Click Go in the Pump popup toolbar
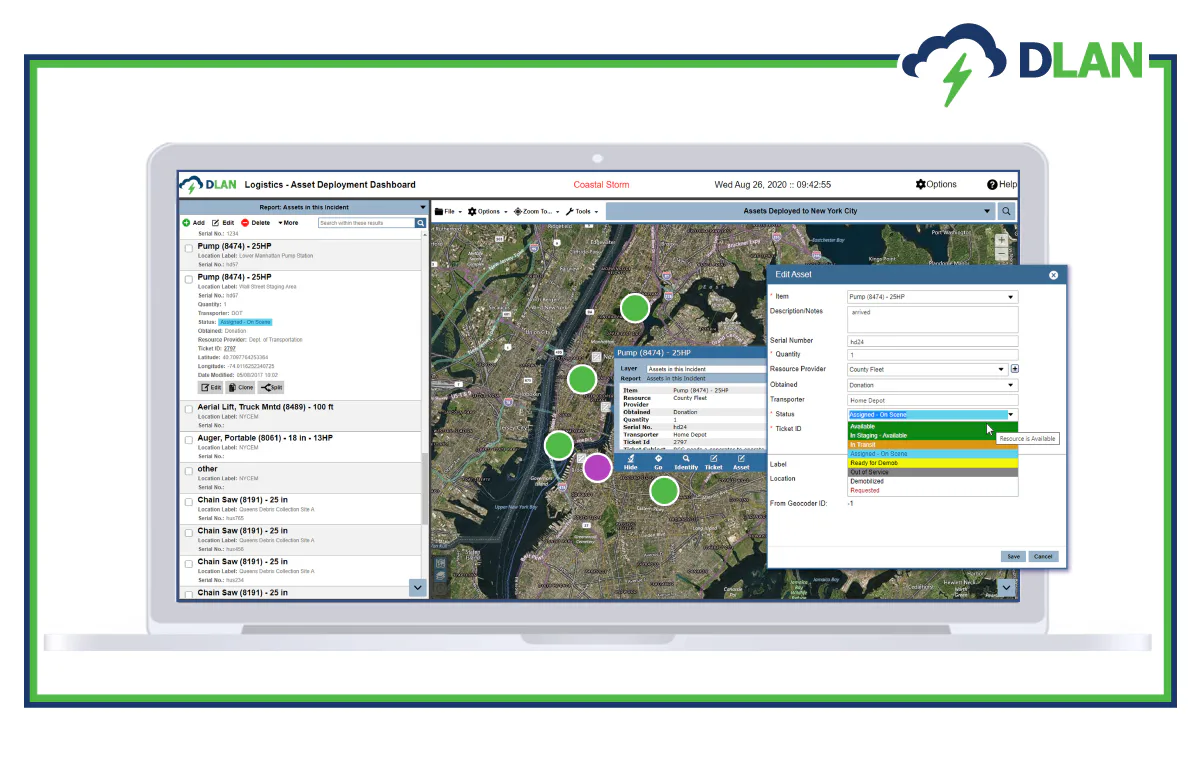The width and height of the screenshot is (1200, 762). [658, 462]
